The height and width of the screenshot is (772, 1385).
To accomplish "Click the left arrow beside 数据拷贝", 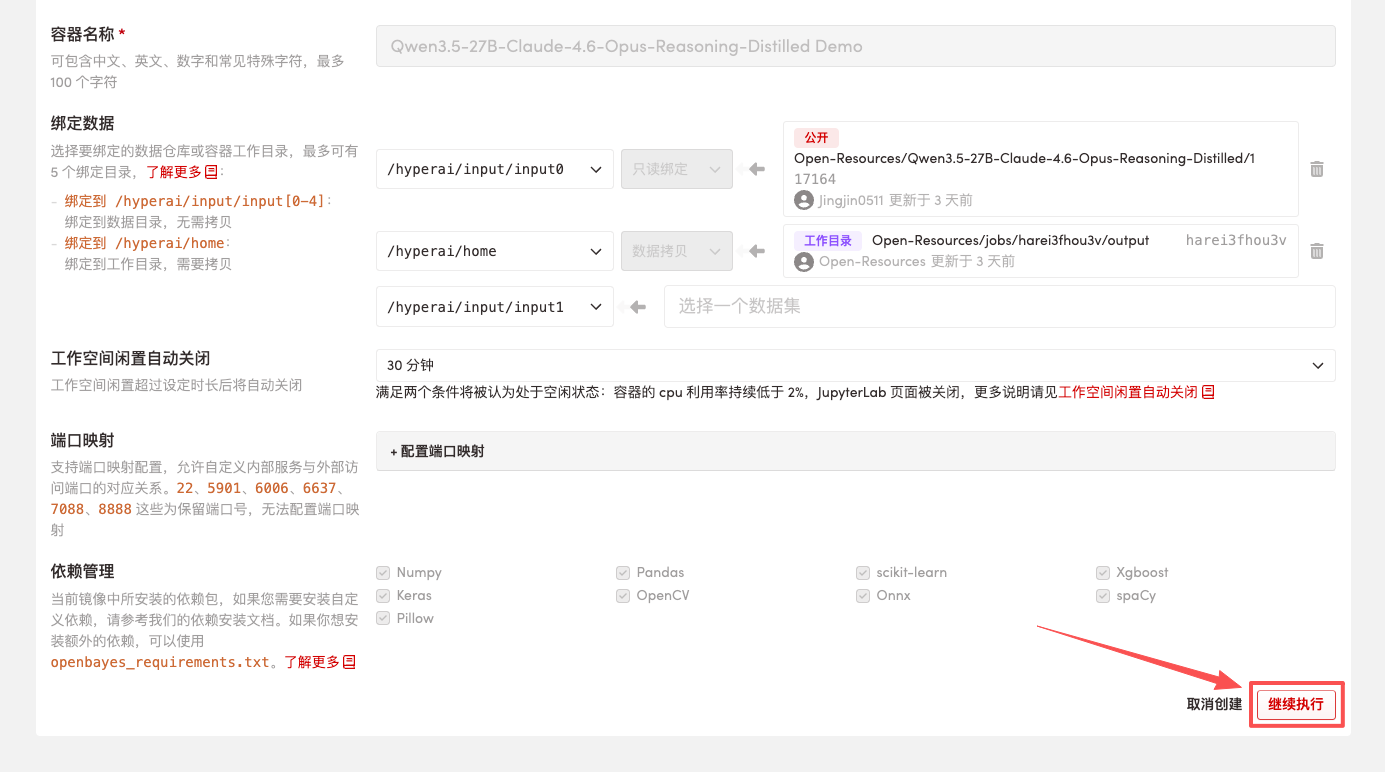I will [x=757, y=251].
